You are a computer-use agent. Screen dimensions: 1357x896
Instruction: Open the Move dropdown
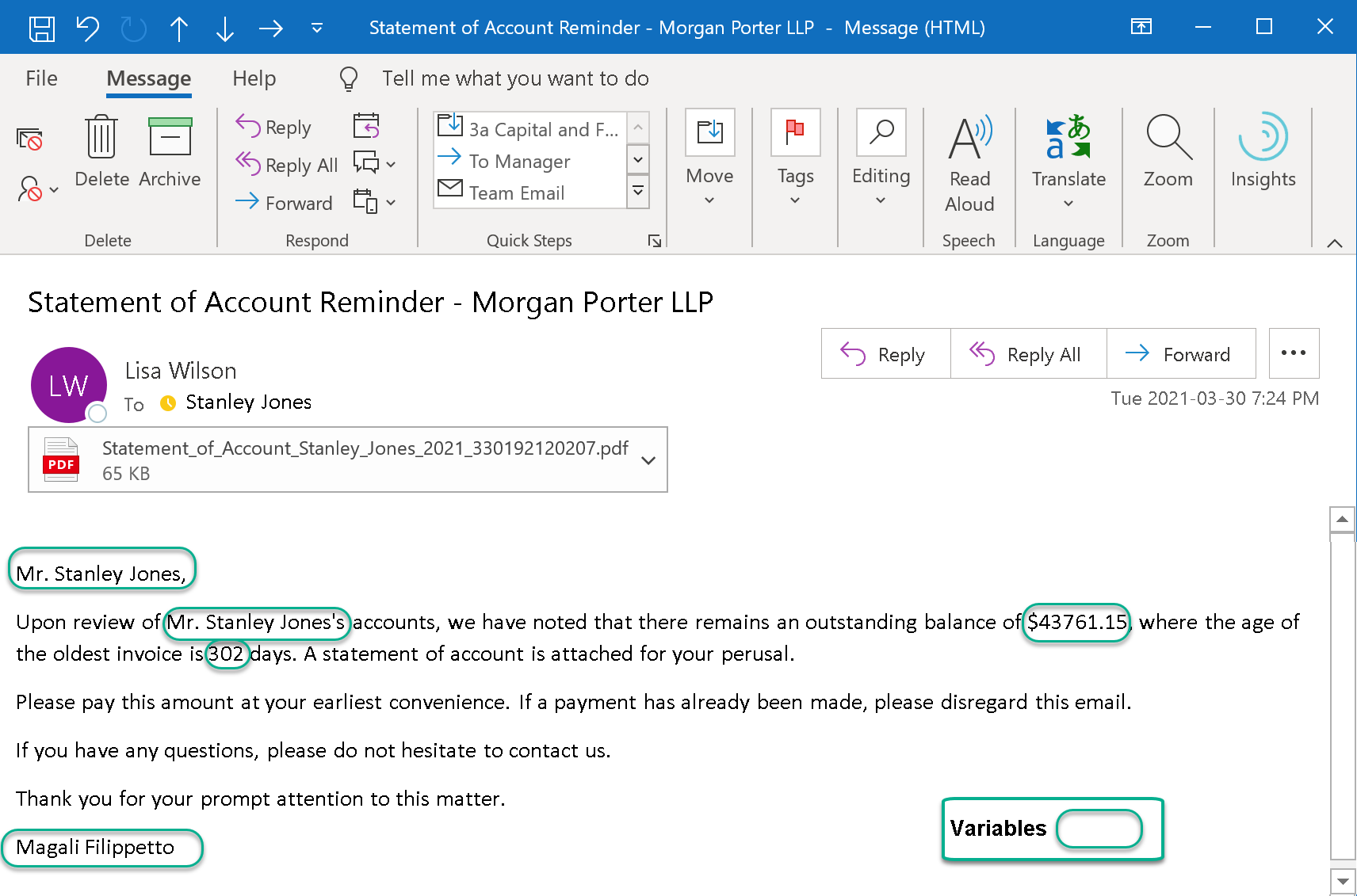click(x=709, y=158)
